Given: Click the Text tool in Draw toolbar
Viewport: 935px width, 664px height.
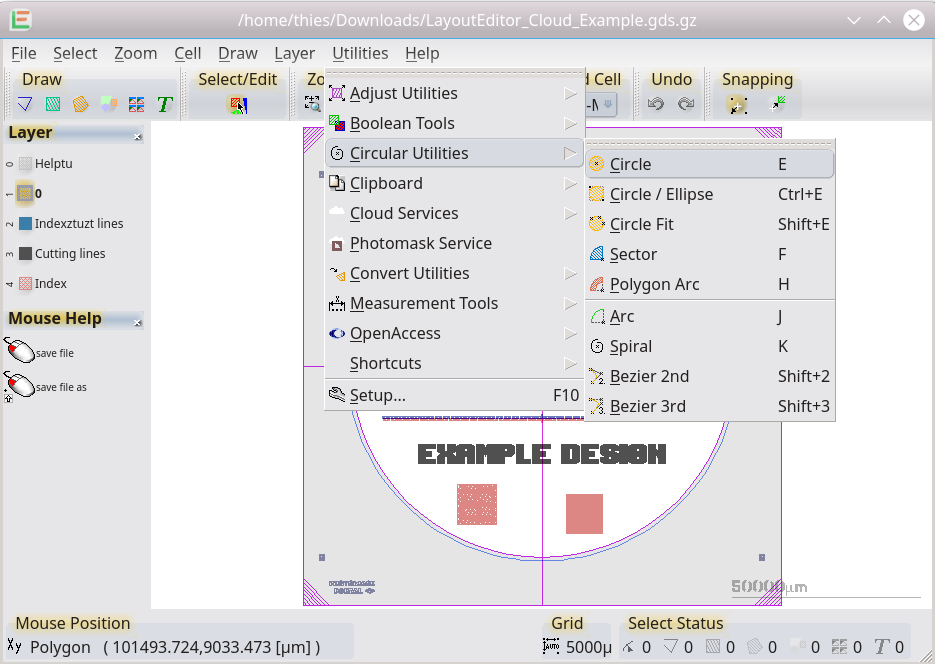Looking at the screenshot, I should tap(165, 104).
